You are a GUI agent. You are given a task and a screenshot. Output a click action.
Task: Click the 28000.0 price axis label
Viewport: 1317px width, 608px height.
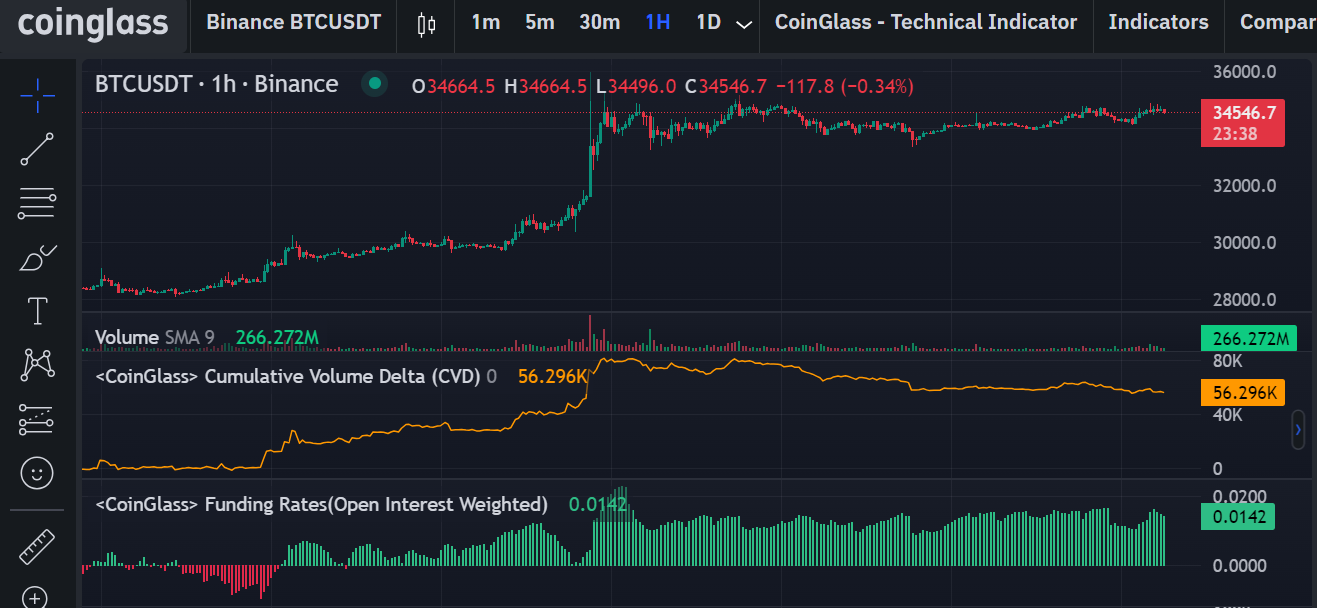1246,300
